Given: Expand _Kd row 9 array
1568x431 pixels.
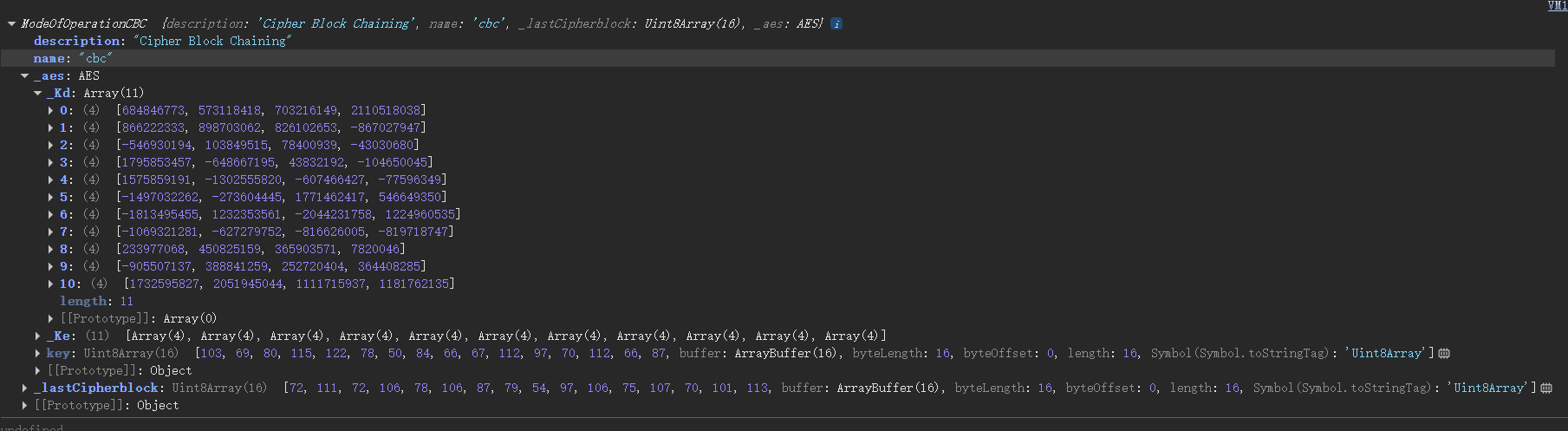Looking at the screenshot, I should [x=51, y=266].
